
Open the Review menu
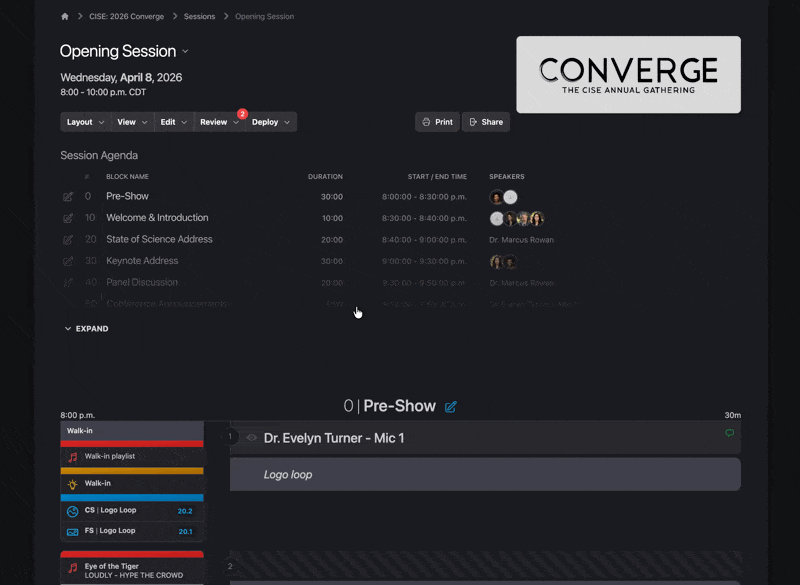coord(219,122)
